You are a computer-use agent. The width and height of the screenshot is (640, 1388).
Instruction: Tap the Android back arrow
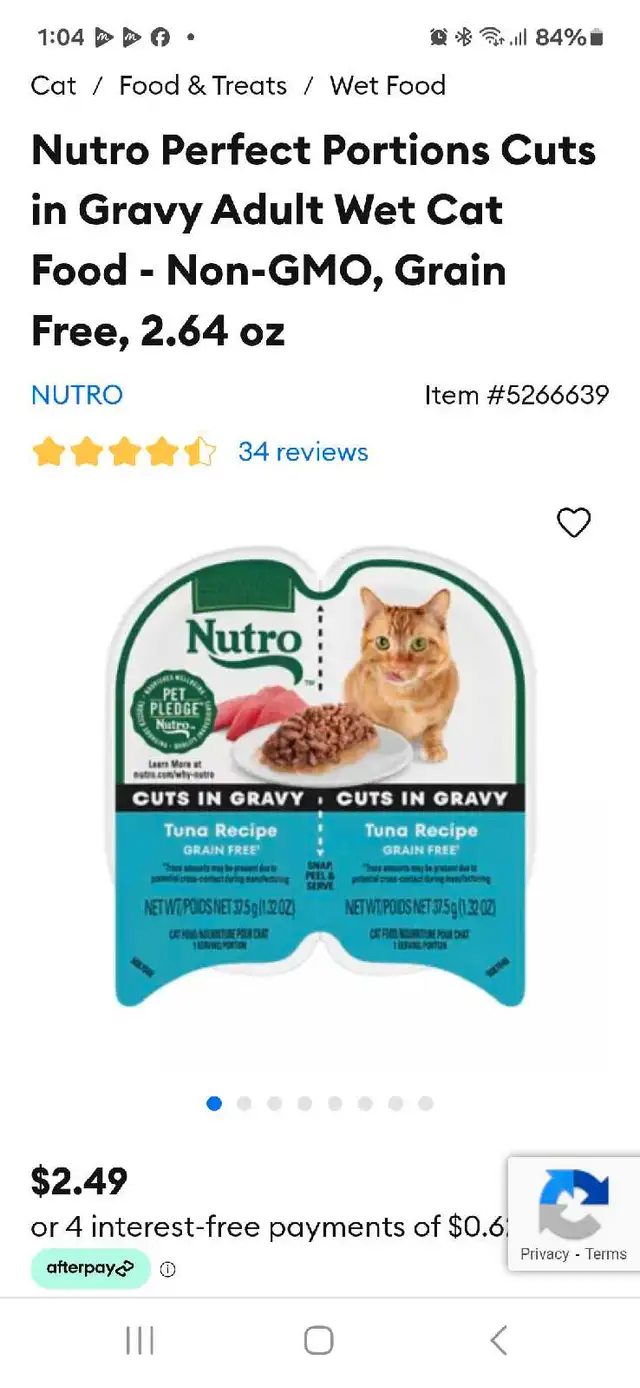click(498, 1340)
